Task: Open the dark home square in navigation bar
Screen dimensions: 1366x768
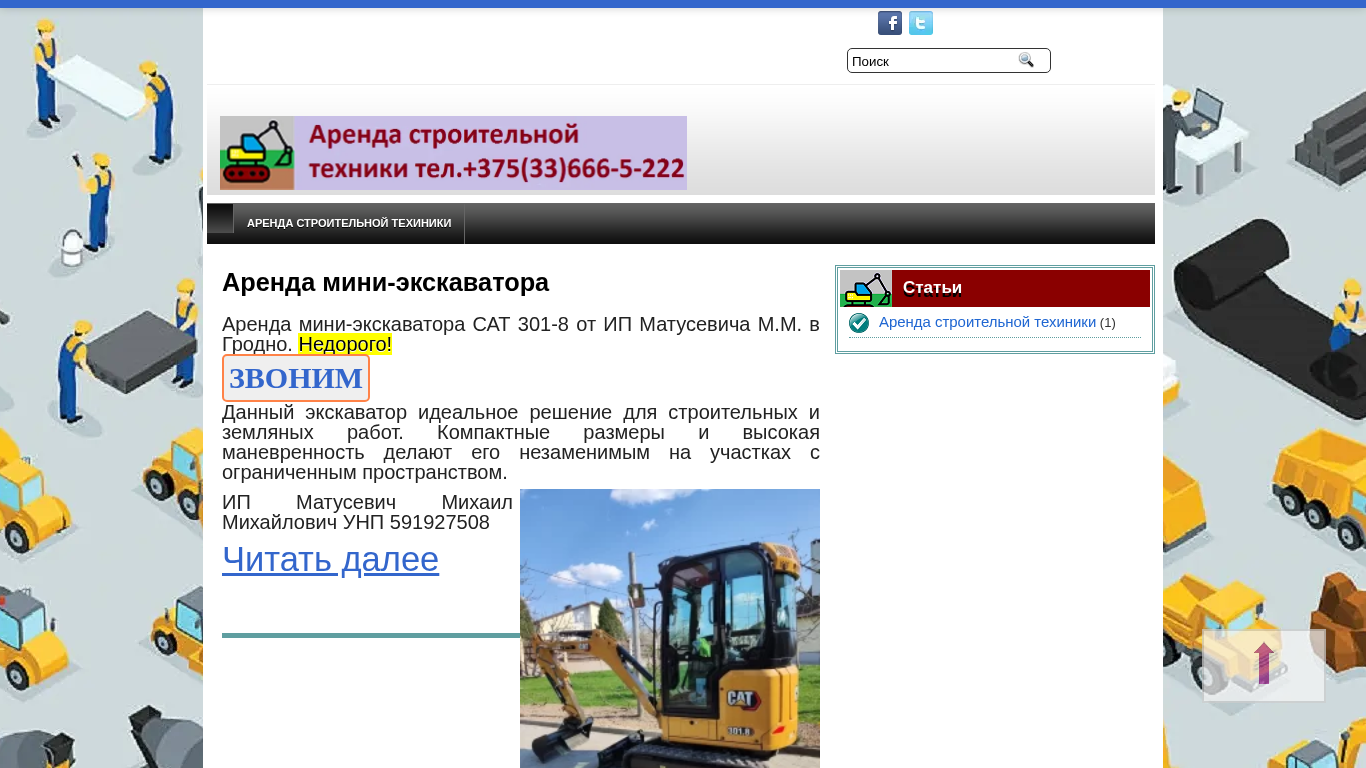Action: [x=220, y=218]
